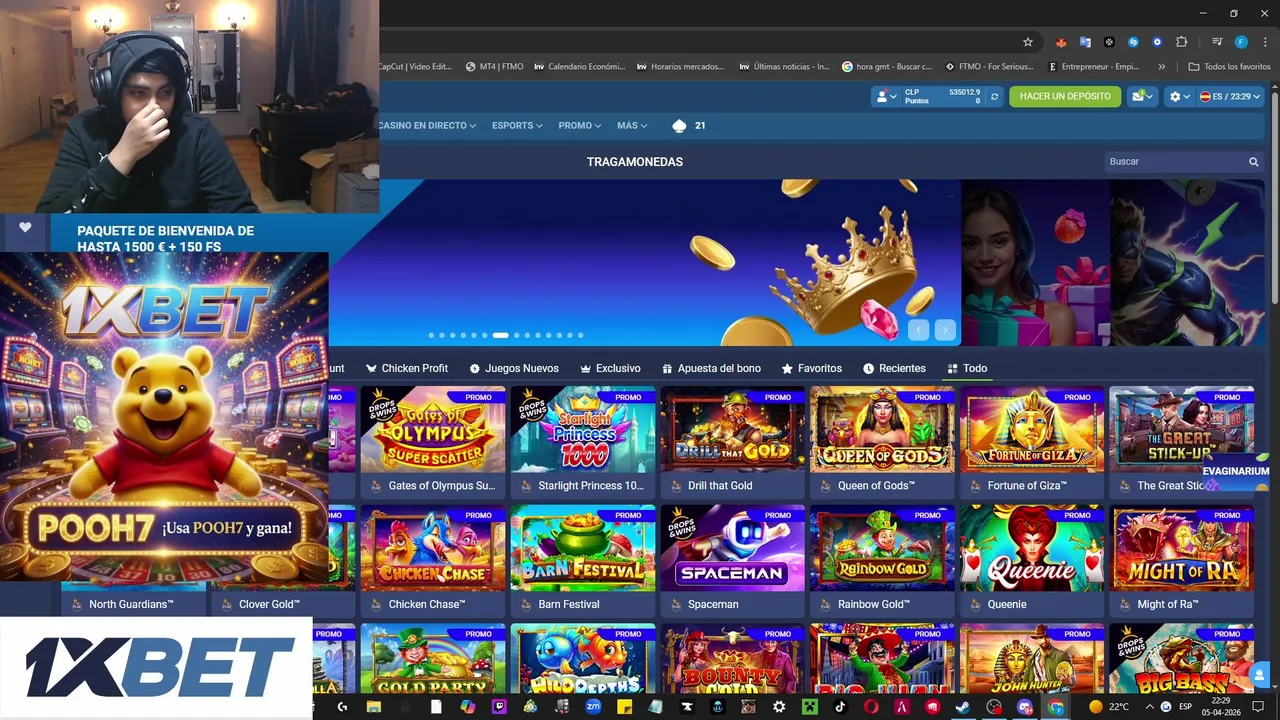Select the Todo category tab
The height and width of the screenshot is (720, 1280).
[x=967, y=368]
